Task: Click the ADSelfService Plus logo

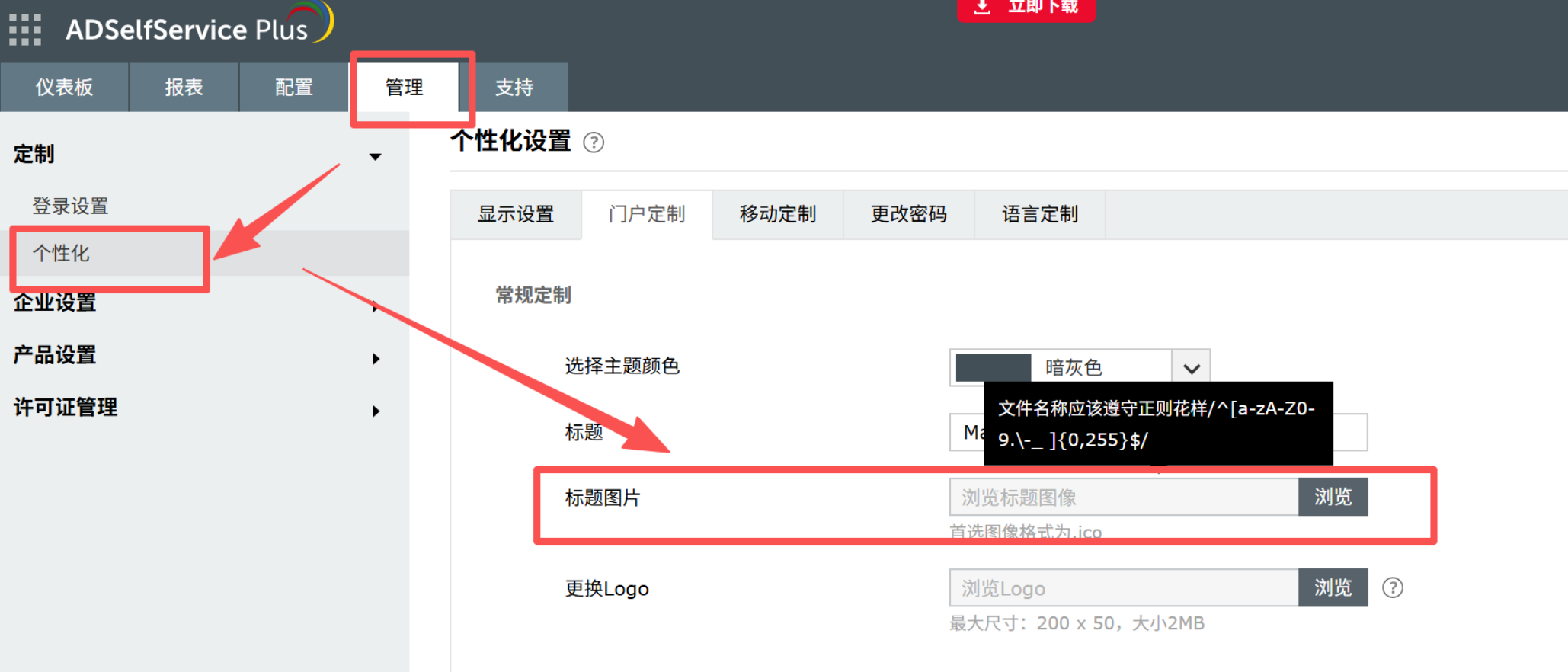Action: coord(198,27)
